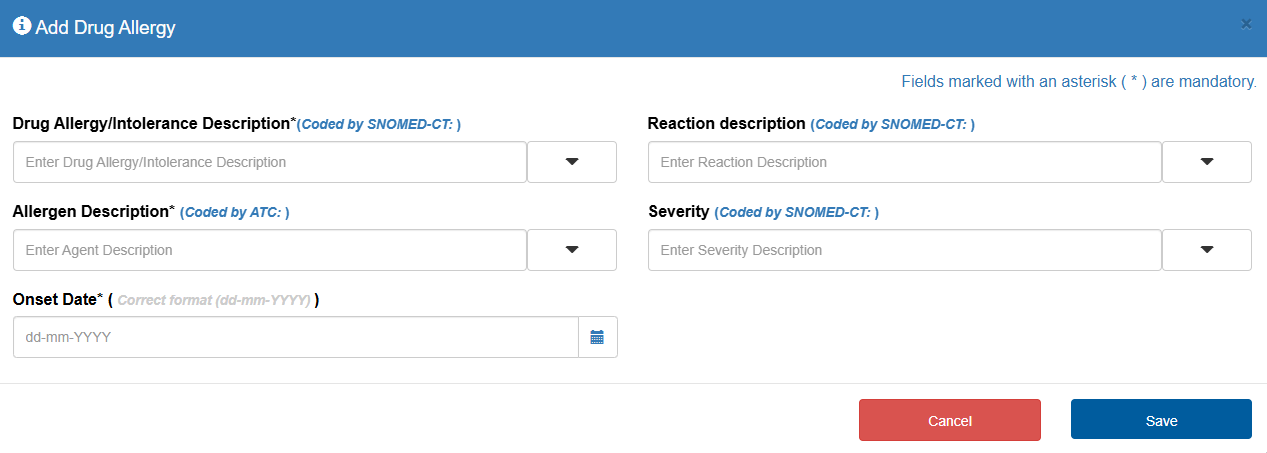Screen dimensions: 1267x453
Task: Click the Allergen Description label
Action: coord(90,212)
